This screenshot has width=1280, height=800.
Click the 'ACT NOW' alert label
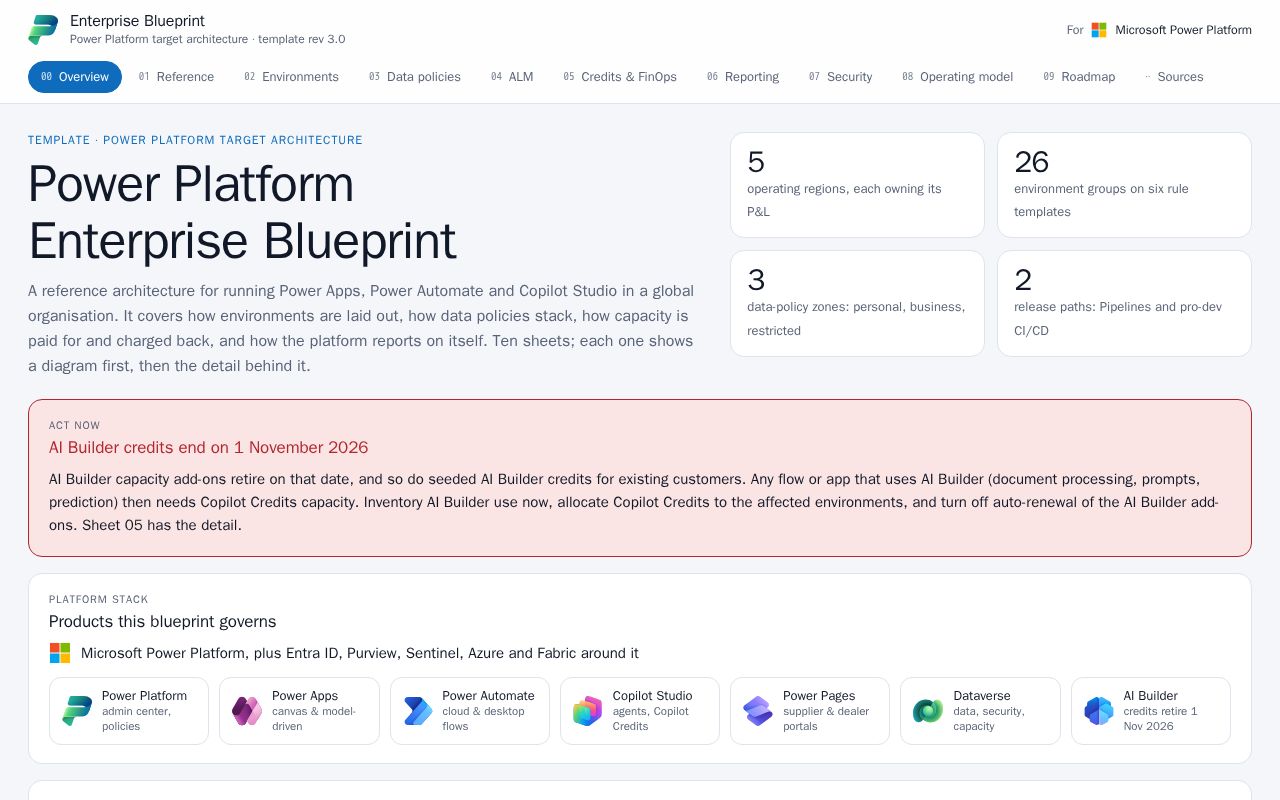click(75, 425)
